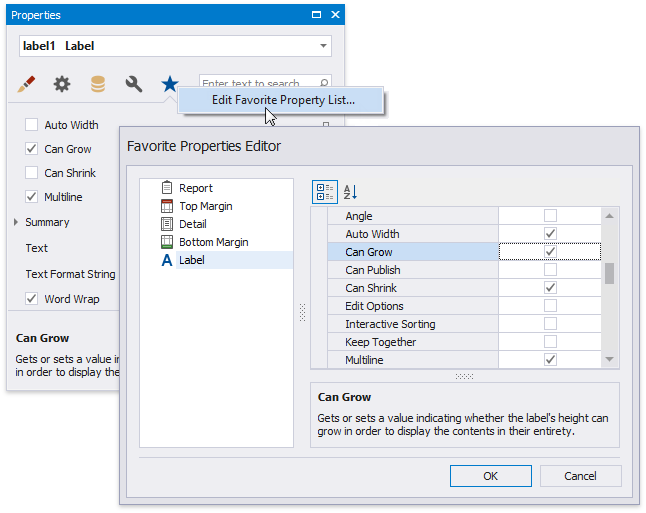646x513 pixels.
Task: Open the label1 Label component dropdown
Action: pyautogui.click(x=323, y=46)
